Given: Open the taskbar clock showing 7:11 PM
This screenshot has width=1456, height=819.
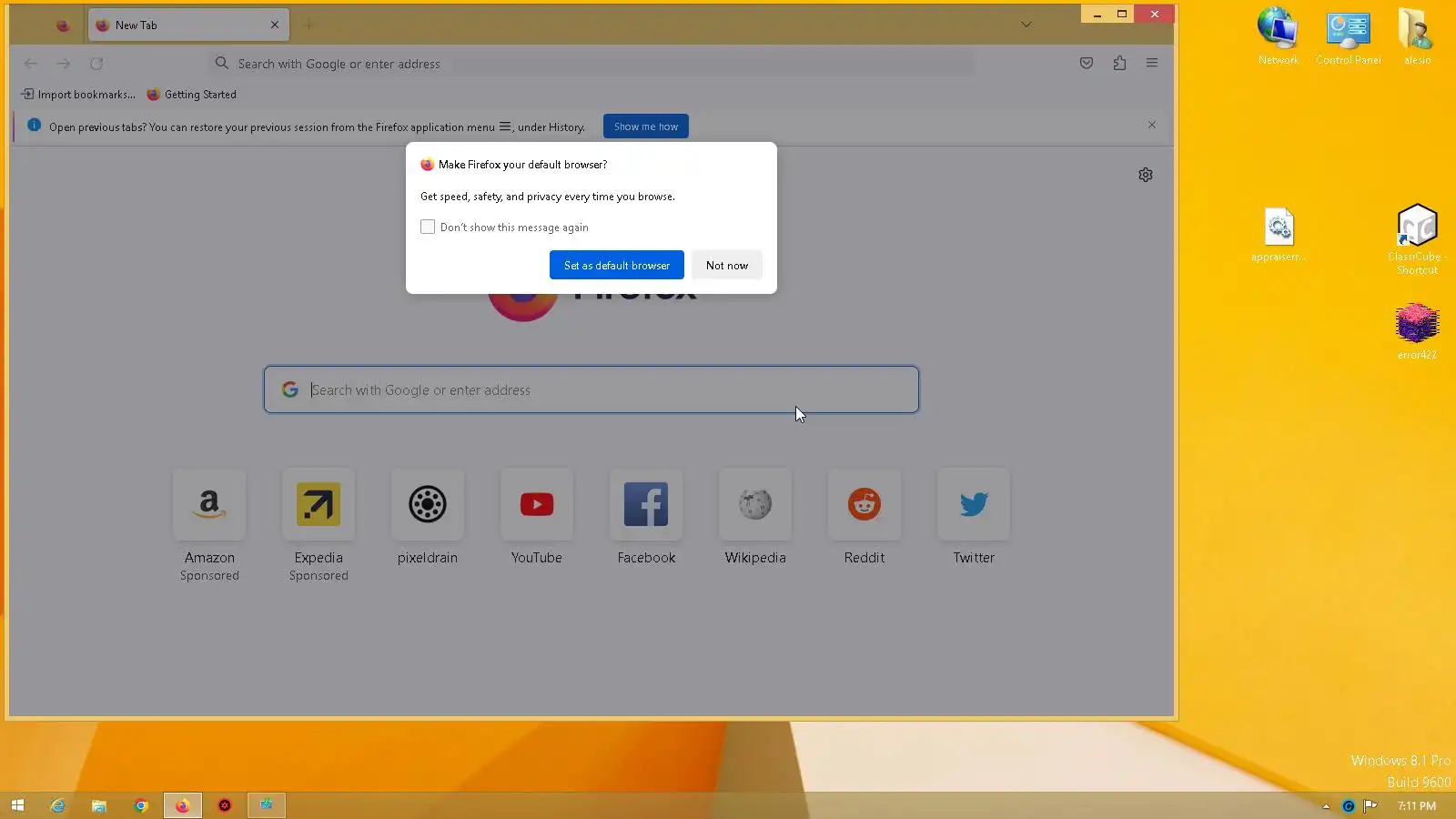Looking at the screenshot, I should click(1417, 806).
